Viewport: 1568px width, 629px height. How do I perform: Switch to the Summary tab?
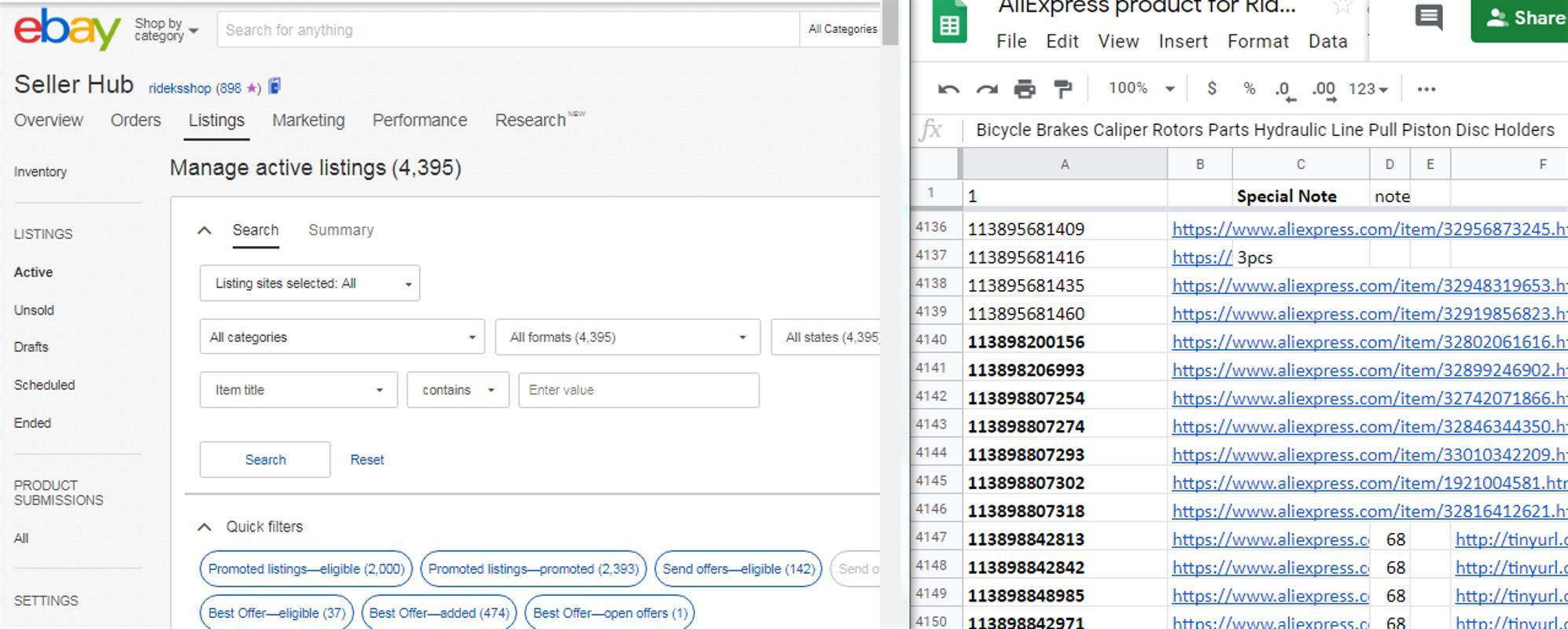click(x=340, y=230)
